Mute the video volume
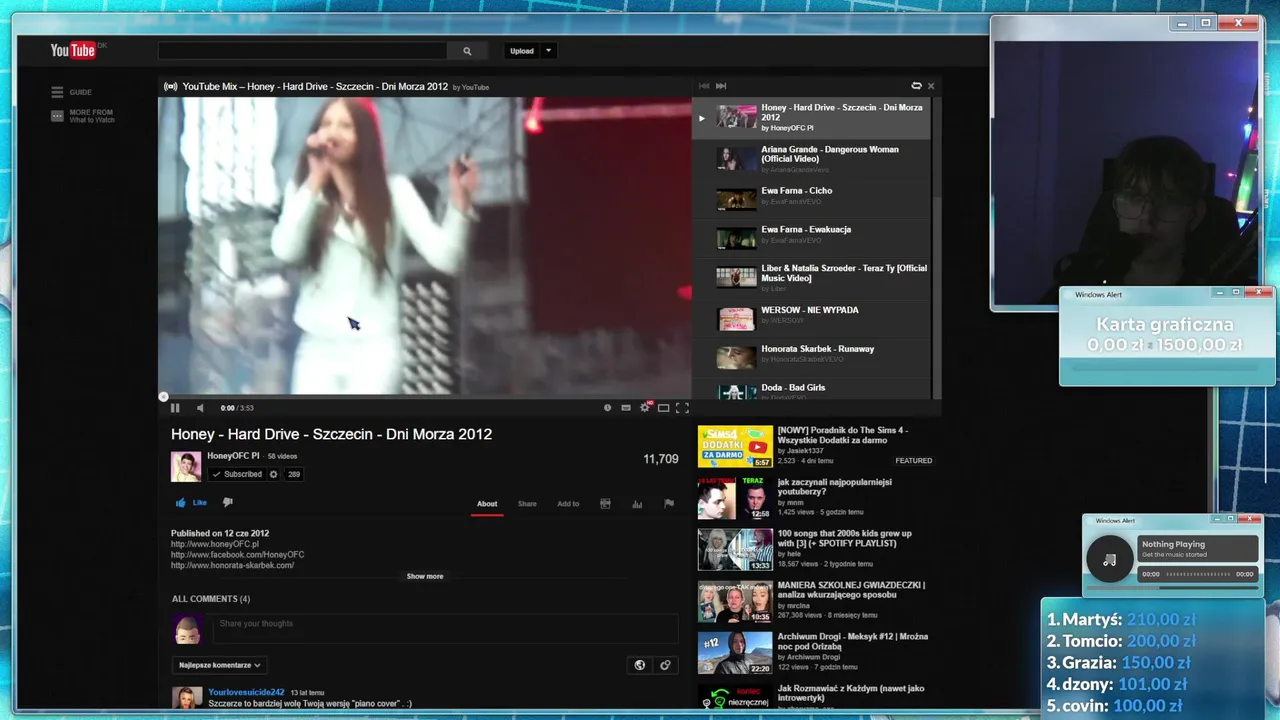The width and height of the screenshot is (1280, 720). tap(200, 408)
